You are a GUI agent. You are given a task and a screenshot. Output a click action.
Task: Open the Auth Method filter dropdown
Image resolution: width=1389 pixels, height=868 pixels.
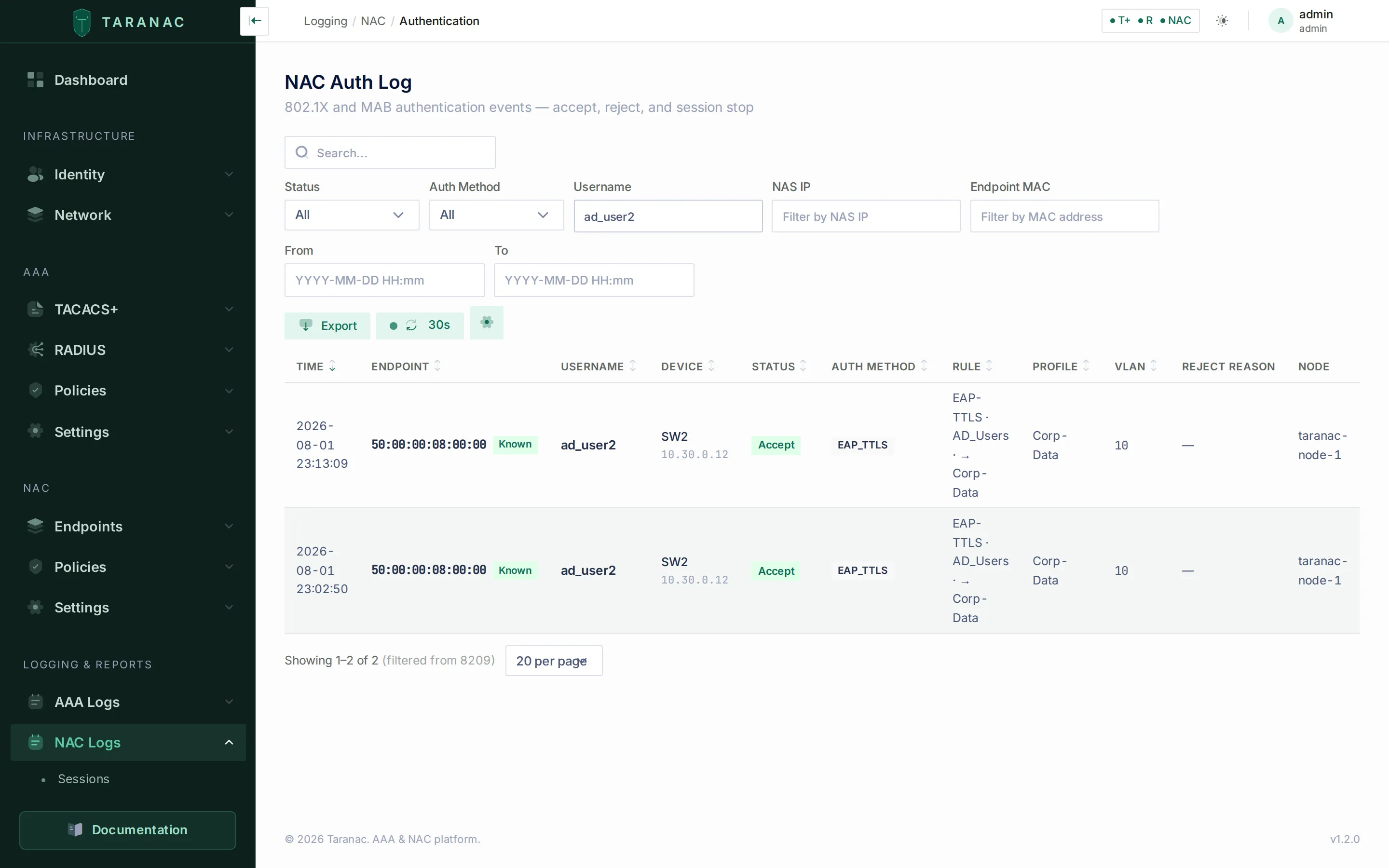coord(496,215)
